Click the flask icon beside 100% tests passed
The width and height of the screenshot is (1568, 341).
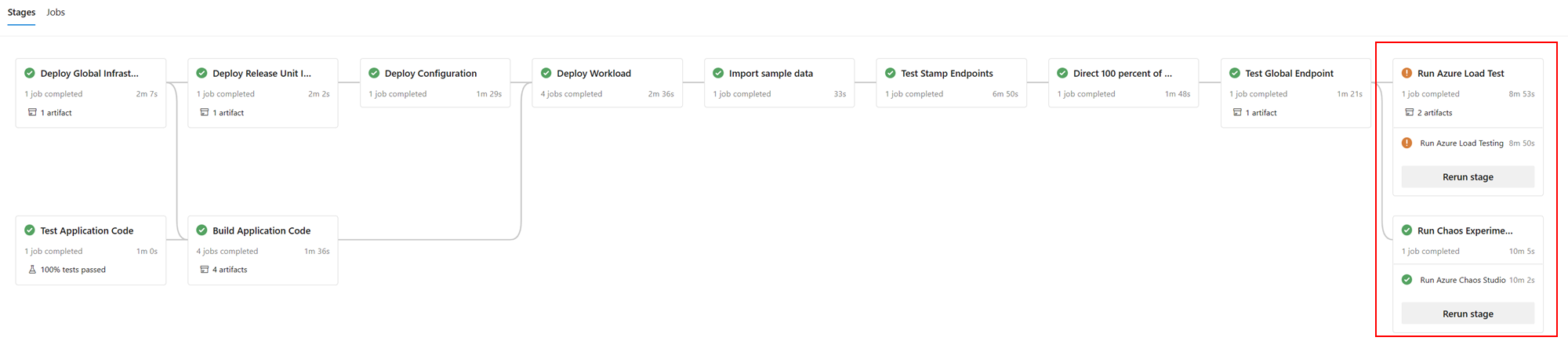tap(32, 269)
